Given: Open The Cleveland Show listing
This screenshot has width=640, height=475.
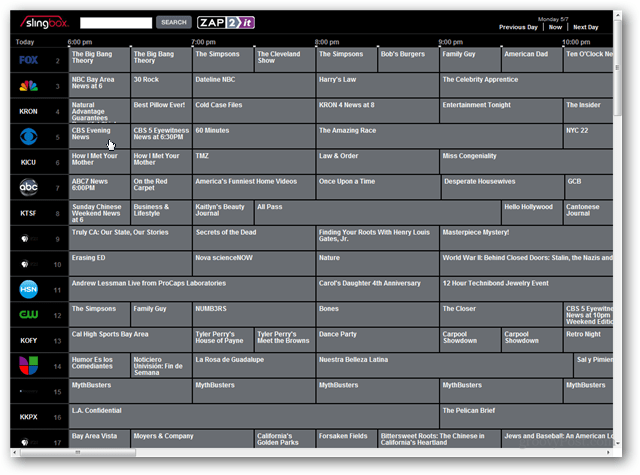Looking at the screenshot, I should click(x=284, y=60).
